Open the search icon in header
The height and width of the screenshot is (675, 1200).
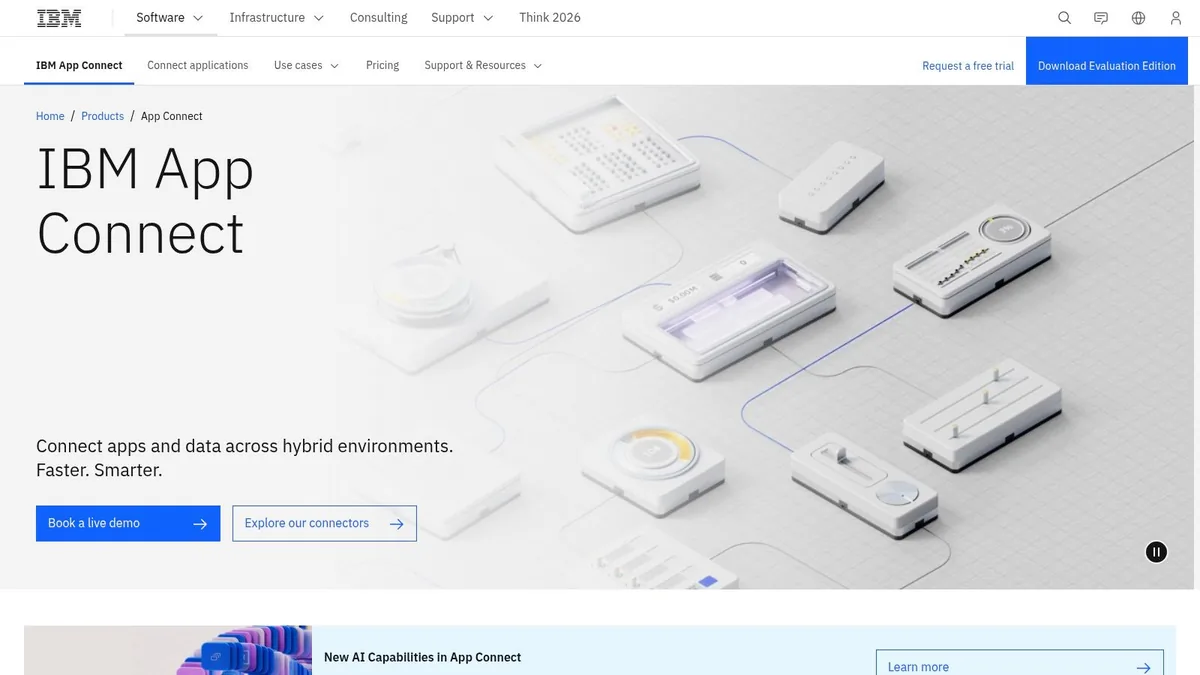pyautogui.click(x=1065, y=18)
